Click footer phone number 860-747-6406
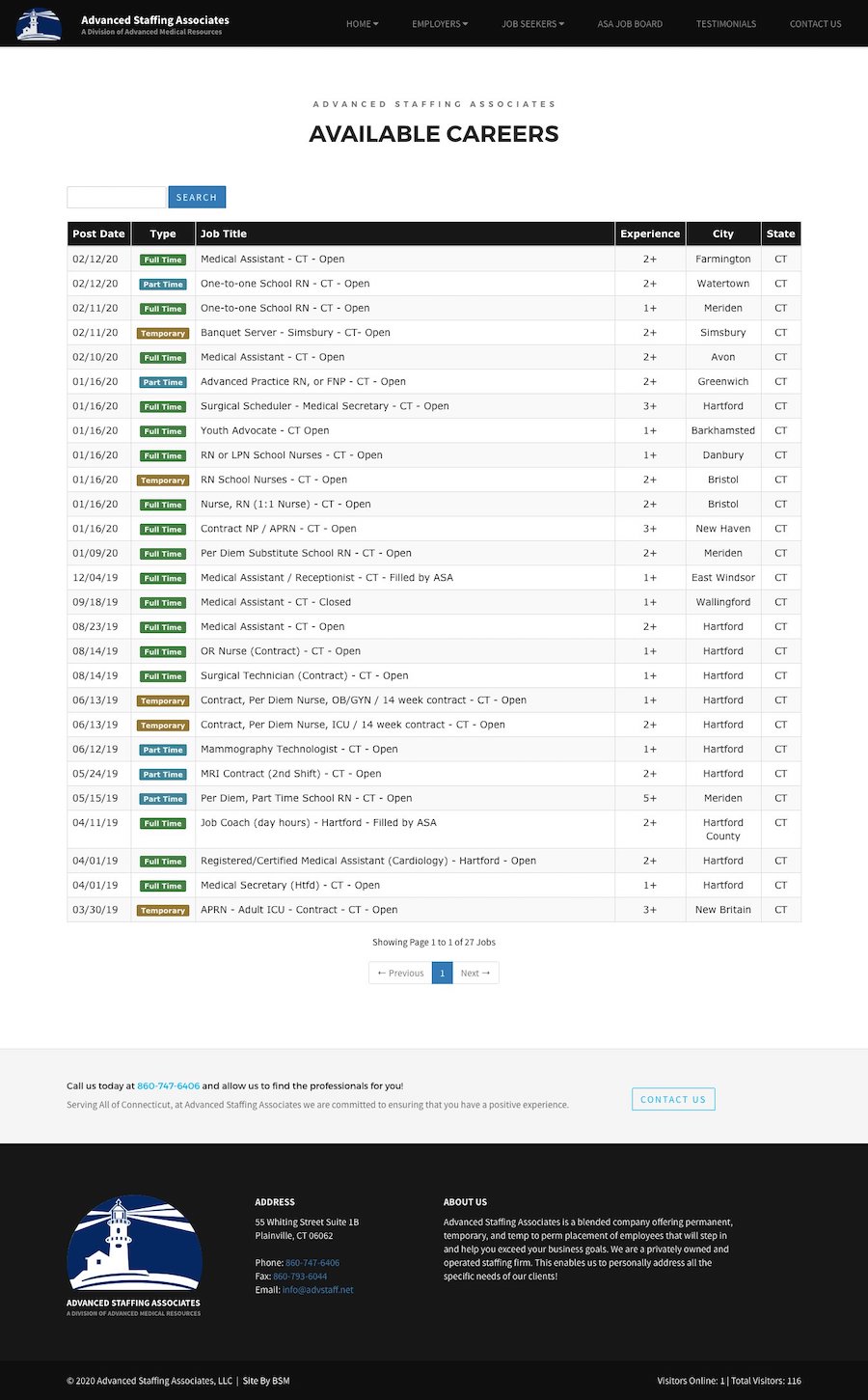Viewport: 868px width, 1400px height. pos(312,1263)
